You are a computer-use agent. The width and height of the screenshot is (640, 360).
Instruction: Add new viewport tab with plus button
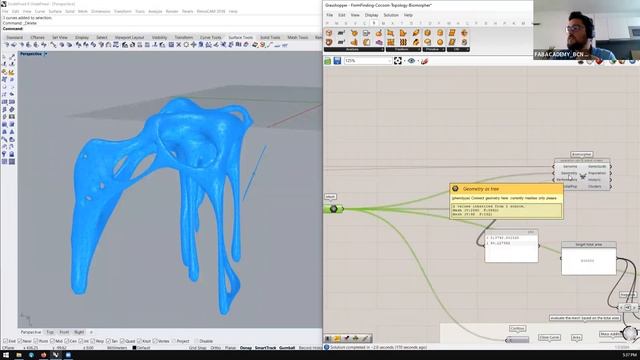[x=91, y=332]
